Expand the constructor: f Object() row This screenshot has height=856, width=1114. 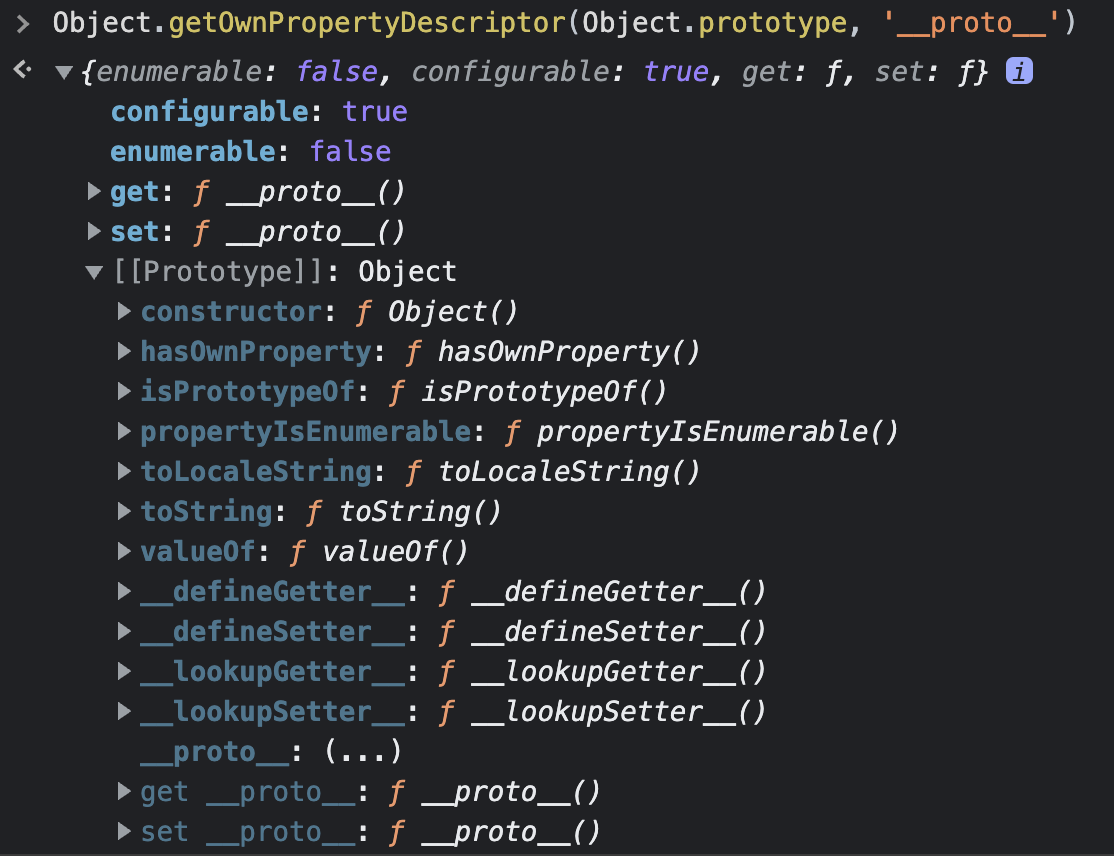click(124, 310)
